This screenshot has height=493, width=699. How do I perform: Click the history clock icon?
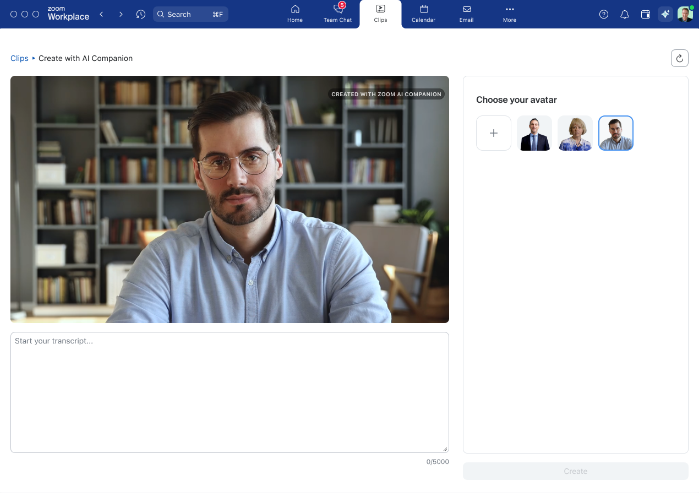coord(140,14)
